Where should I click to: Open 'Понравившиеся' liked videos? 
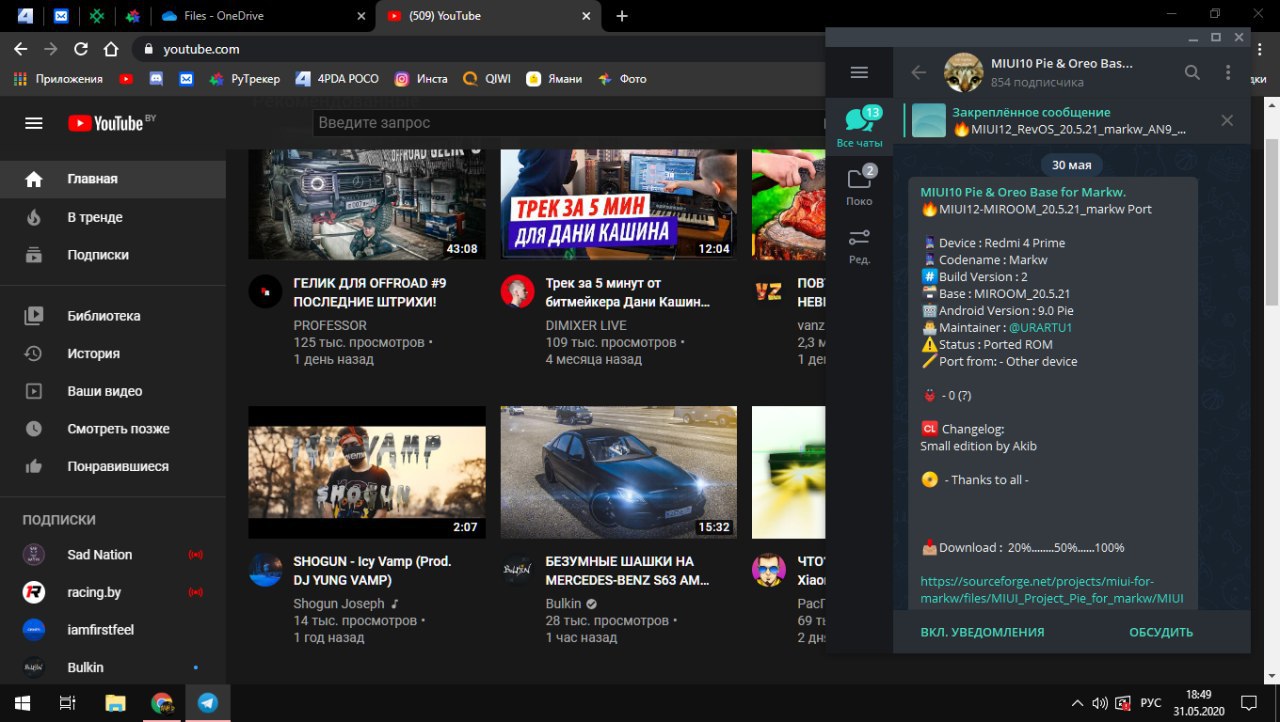pos(112,466)
